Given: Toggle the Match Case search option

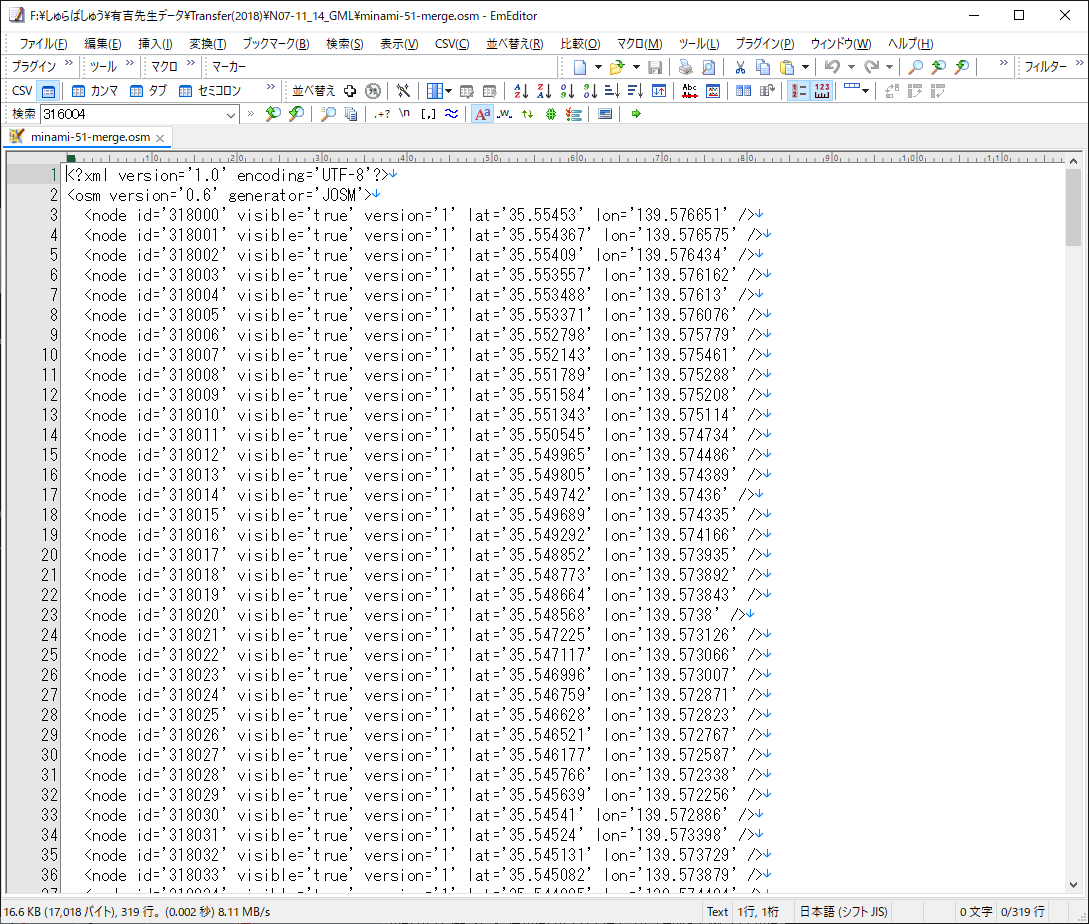Looking at the screenshot, I should coord(482,114).
